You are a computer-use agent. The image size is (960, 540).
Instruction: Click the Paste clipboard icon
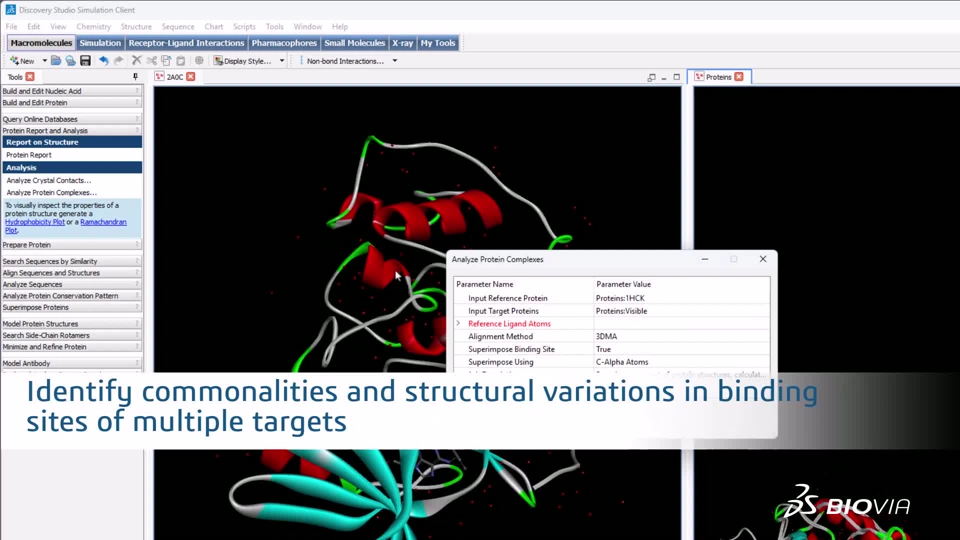pos(181,61)
